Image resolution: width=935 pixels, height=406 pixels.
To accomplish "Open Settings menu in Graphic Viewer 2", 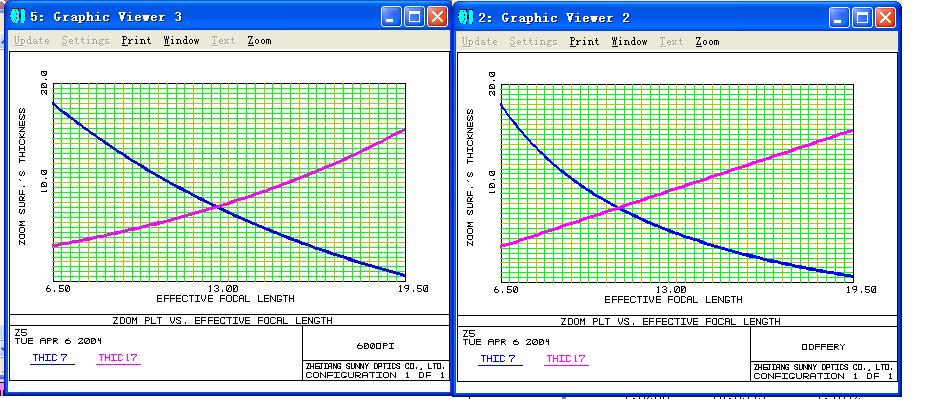I will (x=533, y=41).
